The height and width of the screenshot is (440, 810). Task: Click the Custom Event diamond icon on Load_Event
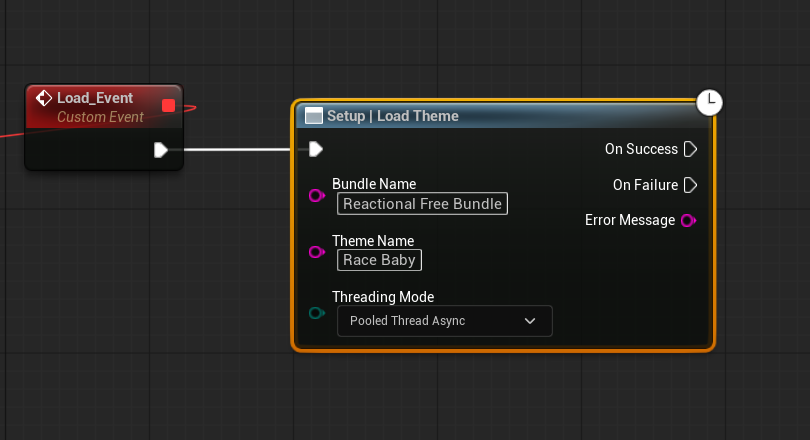(x=44, y=98)
